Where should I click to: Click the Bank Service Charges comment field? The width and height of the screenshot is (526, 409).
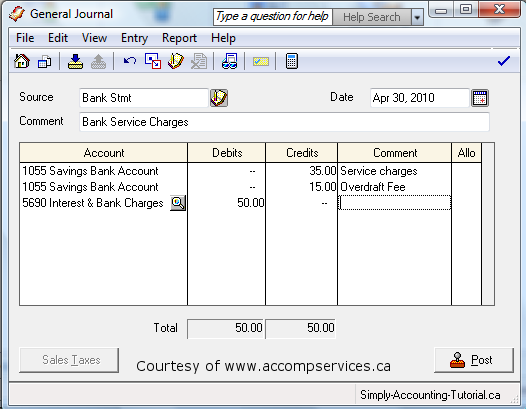284,122
